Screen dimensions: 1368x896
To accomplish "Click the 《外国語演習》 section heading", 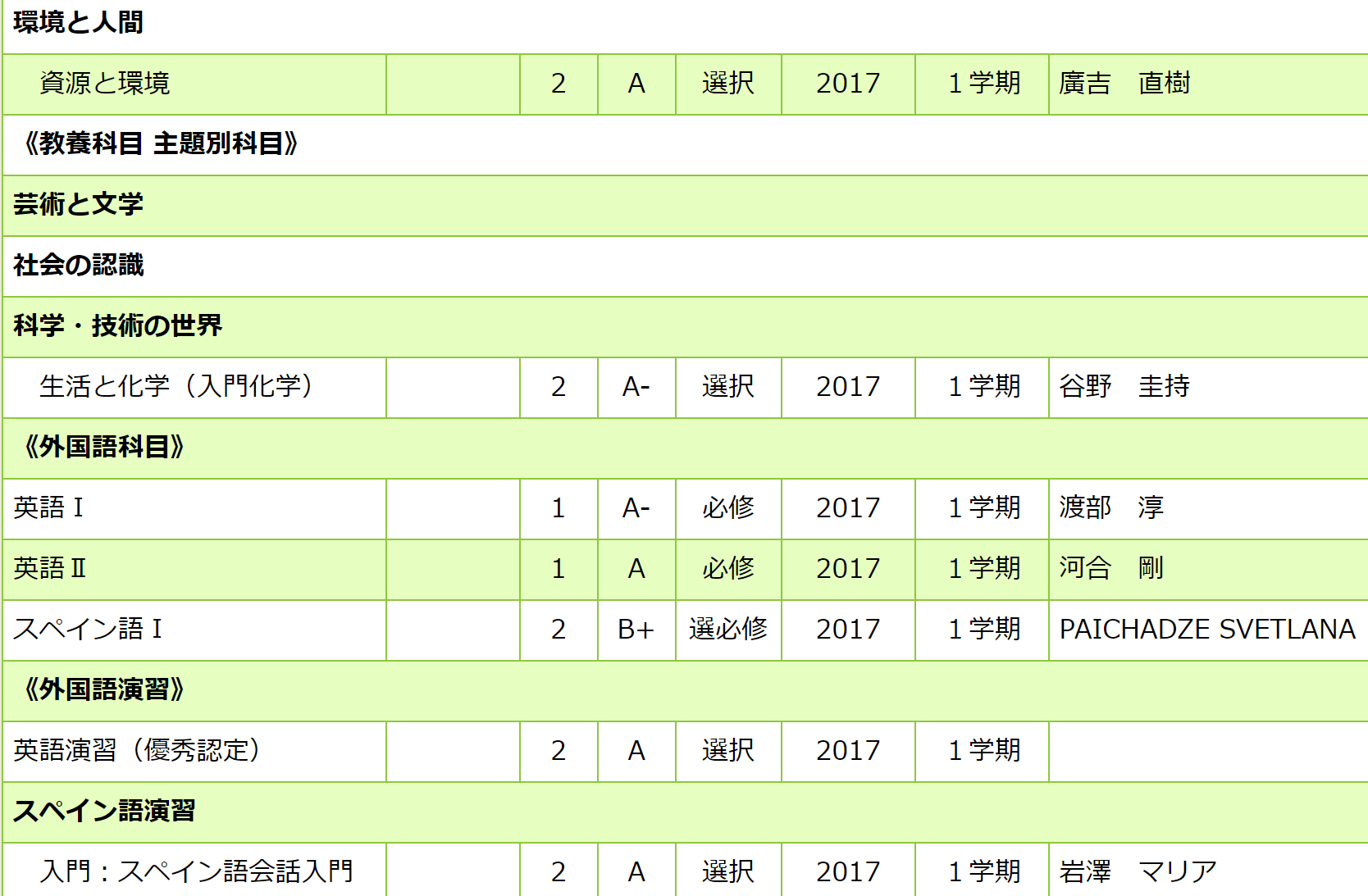I will pyautogui.click(x=103, y=689).
